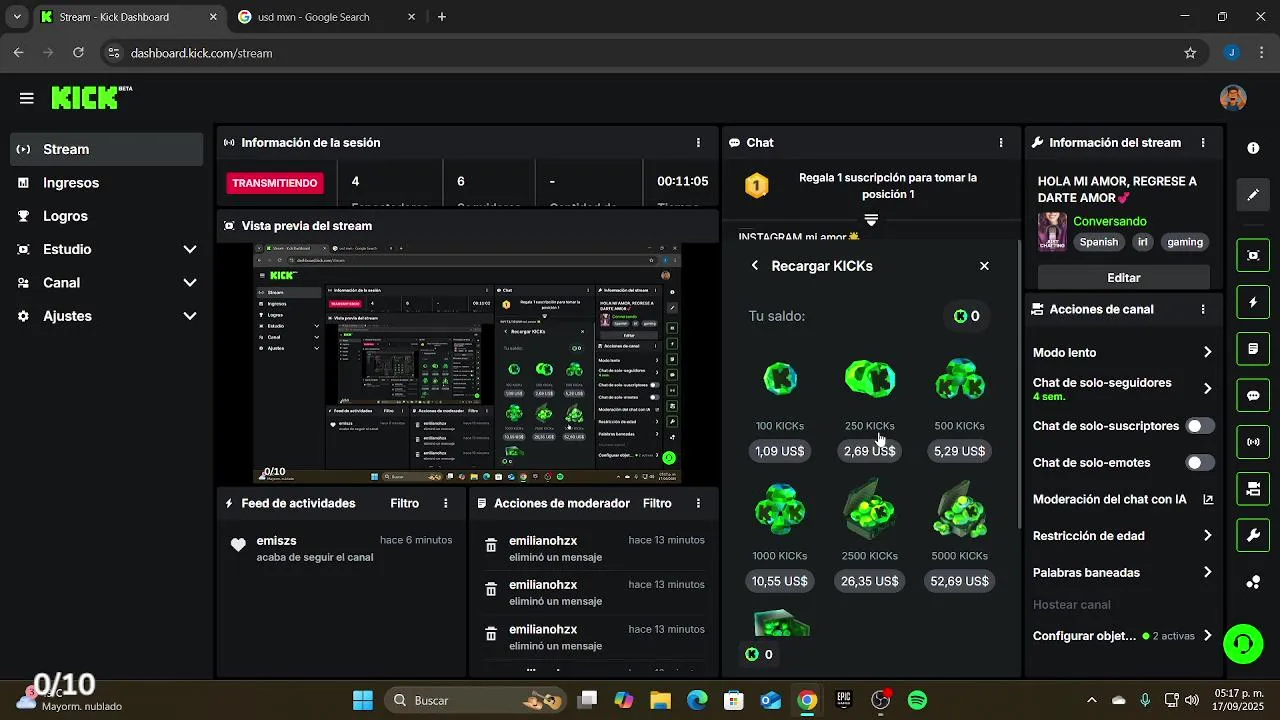Click trash icon for first emilianohzx action
Viewport: 1280px width, 720px height.
(x=491, y=546)
